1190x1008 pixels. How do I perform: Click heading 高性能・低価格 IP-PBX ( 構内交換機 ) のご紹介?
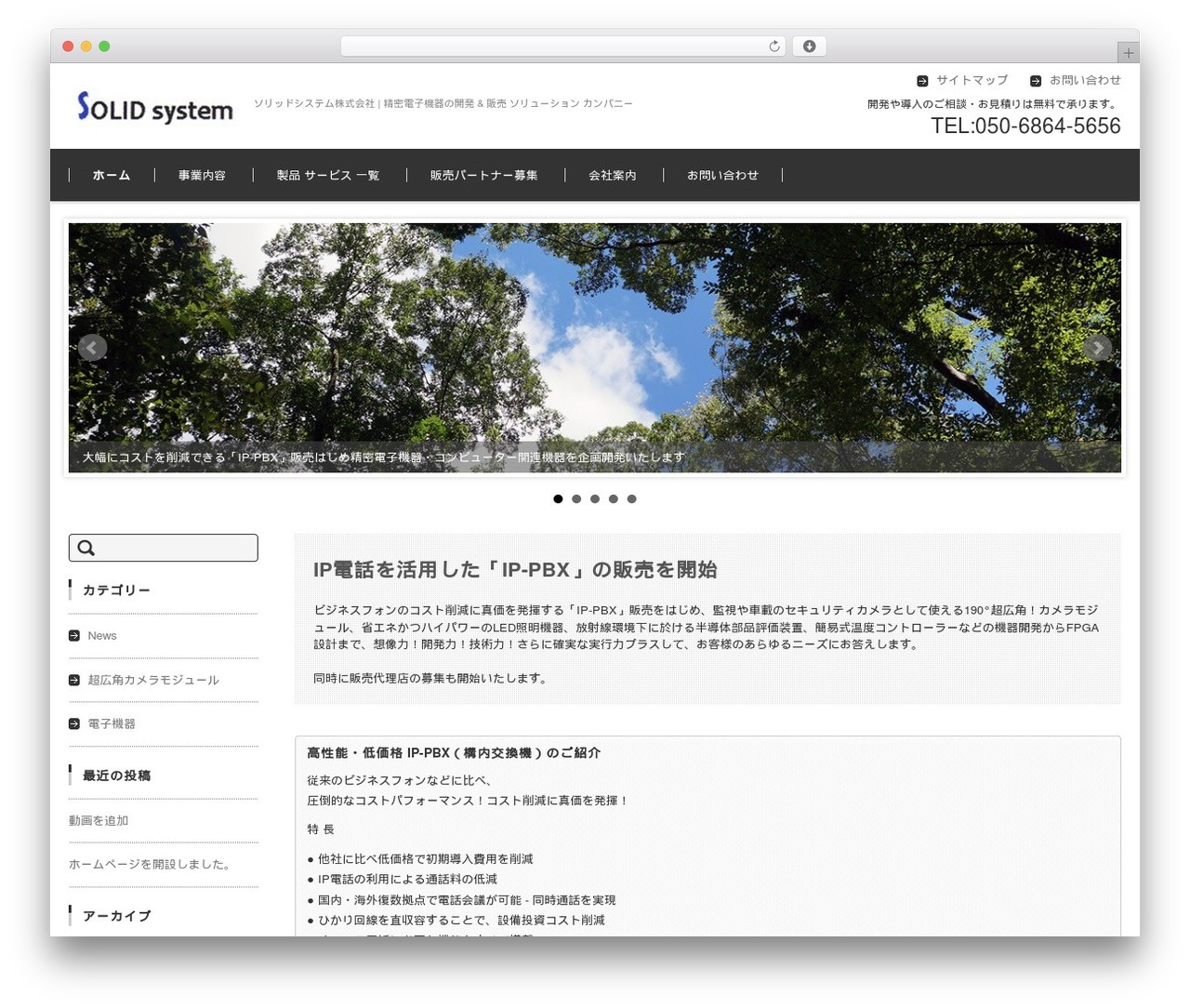454,753
